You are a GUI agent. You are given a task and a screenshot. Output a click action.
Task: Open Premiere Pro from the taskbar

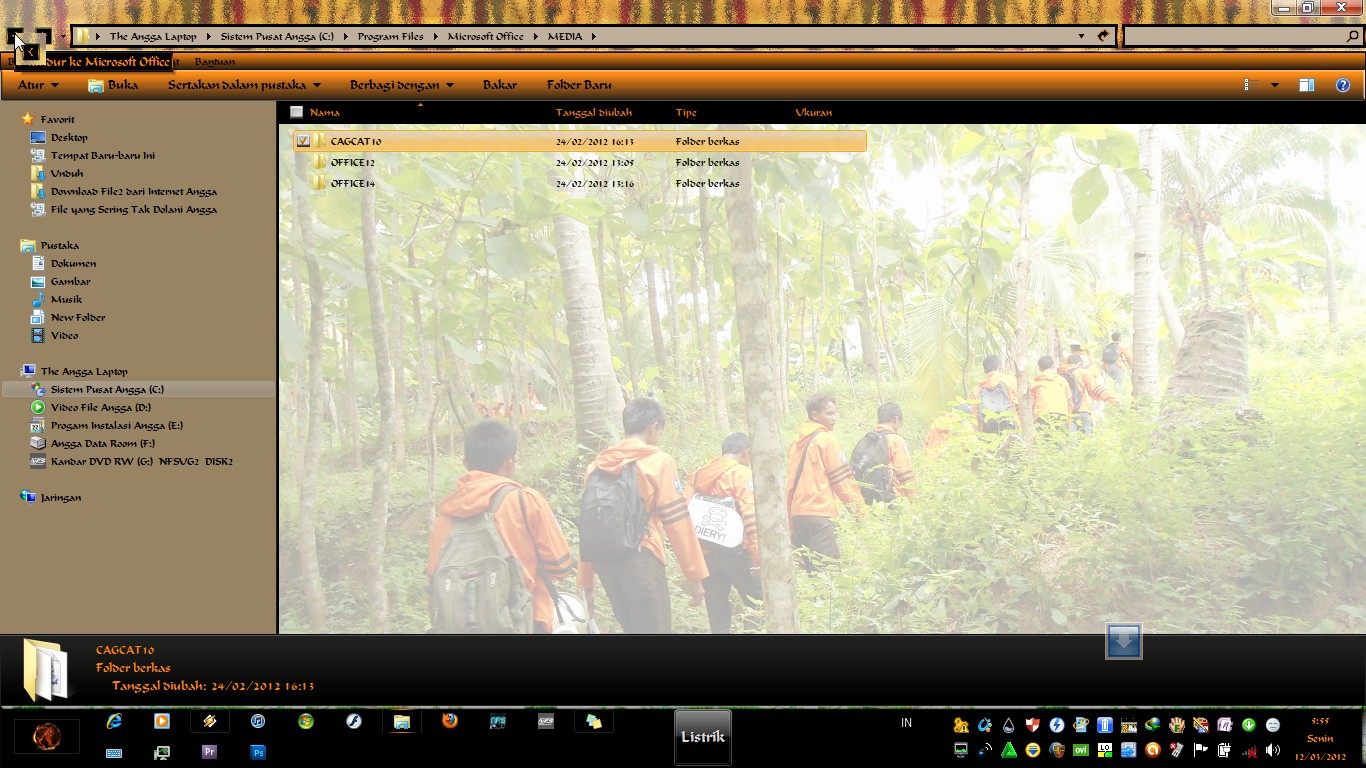click(x=210, y=752)
